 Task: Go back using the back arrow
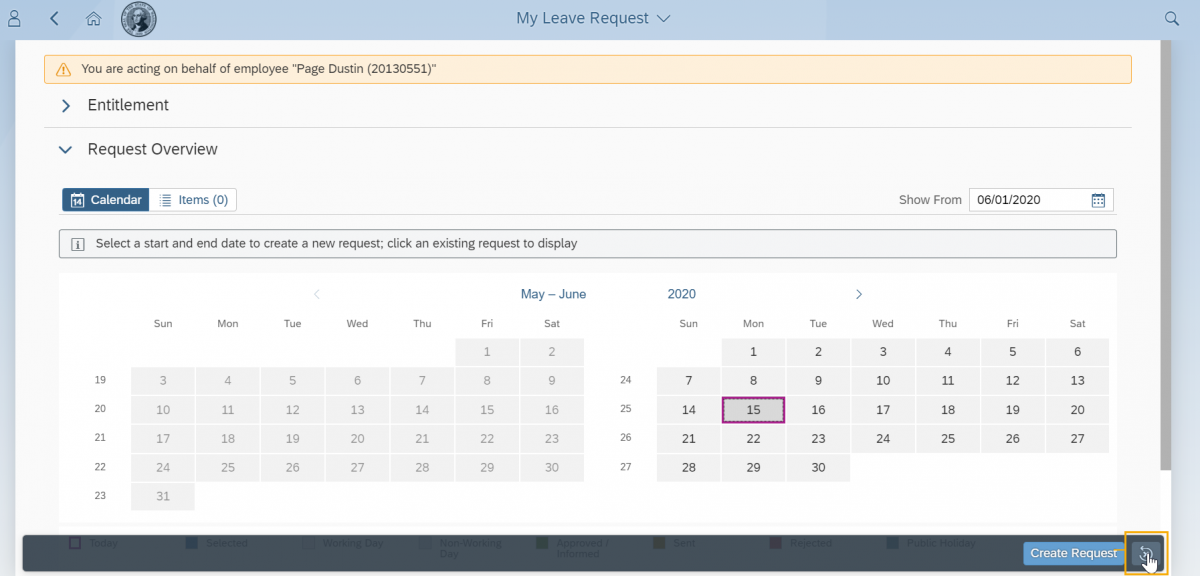pyautogui.click(x=54, y=18)
